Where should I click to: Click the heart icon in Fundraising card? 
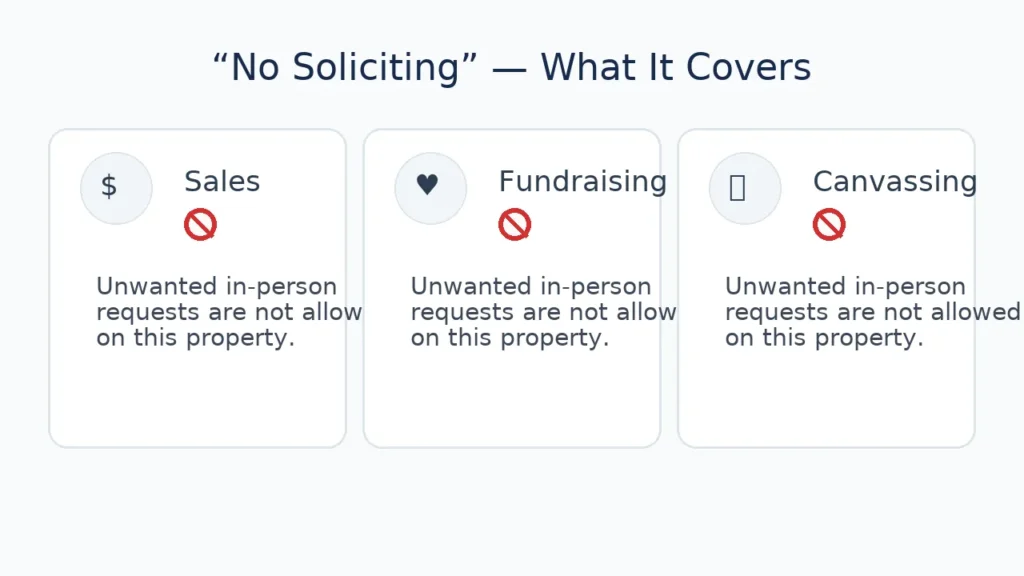[428, 186]
